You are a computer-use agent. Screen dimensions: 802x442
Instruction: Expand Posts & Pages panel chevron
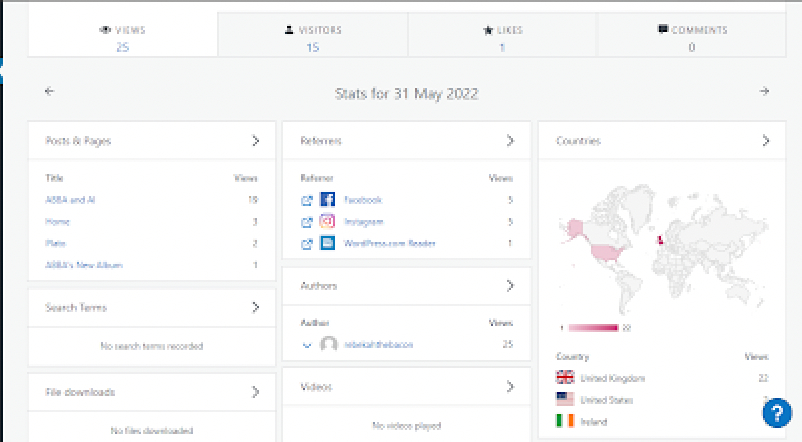[x=255, y=141]
